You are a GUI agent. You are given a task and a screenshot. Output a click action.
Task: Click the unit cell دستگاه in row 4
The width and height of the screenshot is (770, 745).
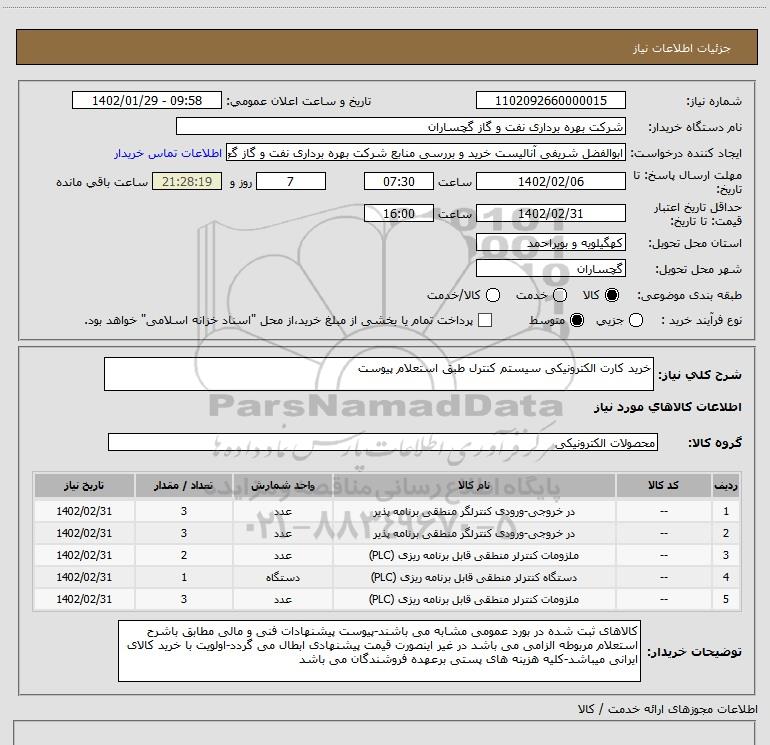point(283,578)
